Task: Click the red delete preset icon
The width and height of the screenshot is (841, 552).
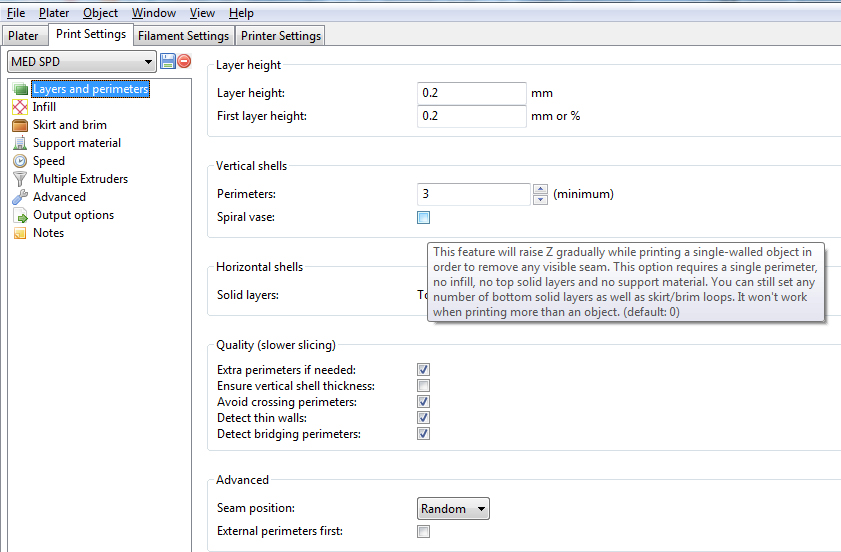Action: (x=184, y=61)
